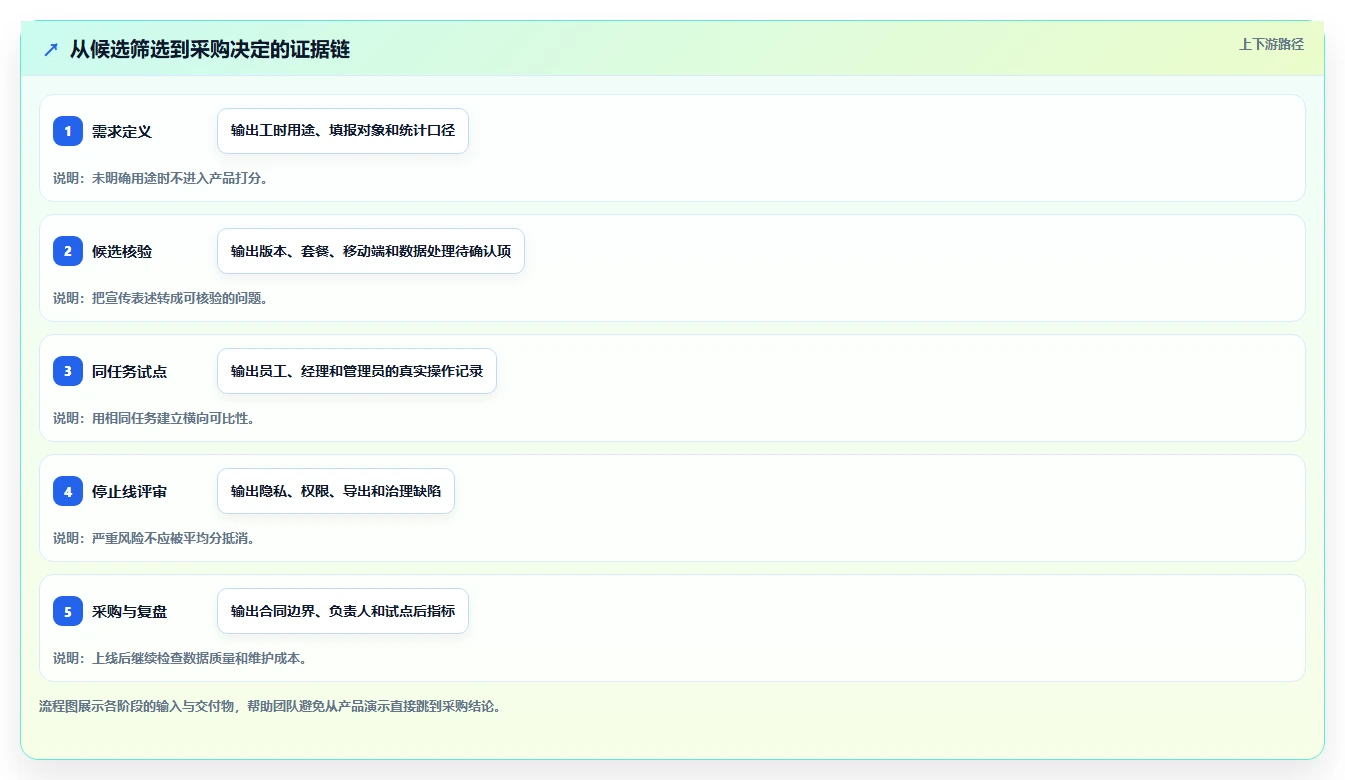Click the note 严重风险不应被平均分抵消
This screenshot has height=780, width=1345.
click(x=154, y=538)
